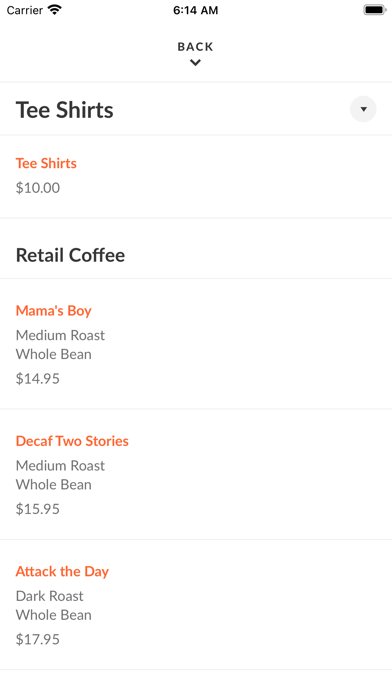
Task: Click the battery icon in status bar
Action: pyautogui.click(x=375, y=10)
